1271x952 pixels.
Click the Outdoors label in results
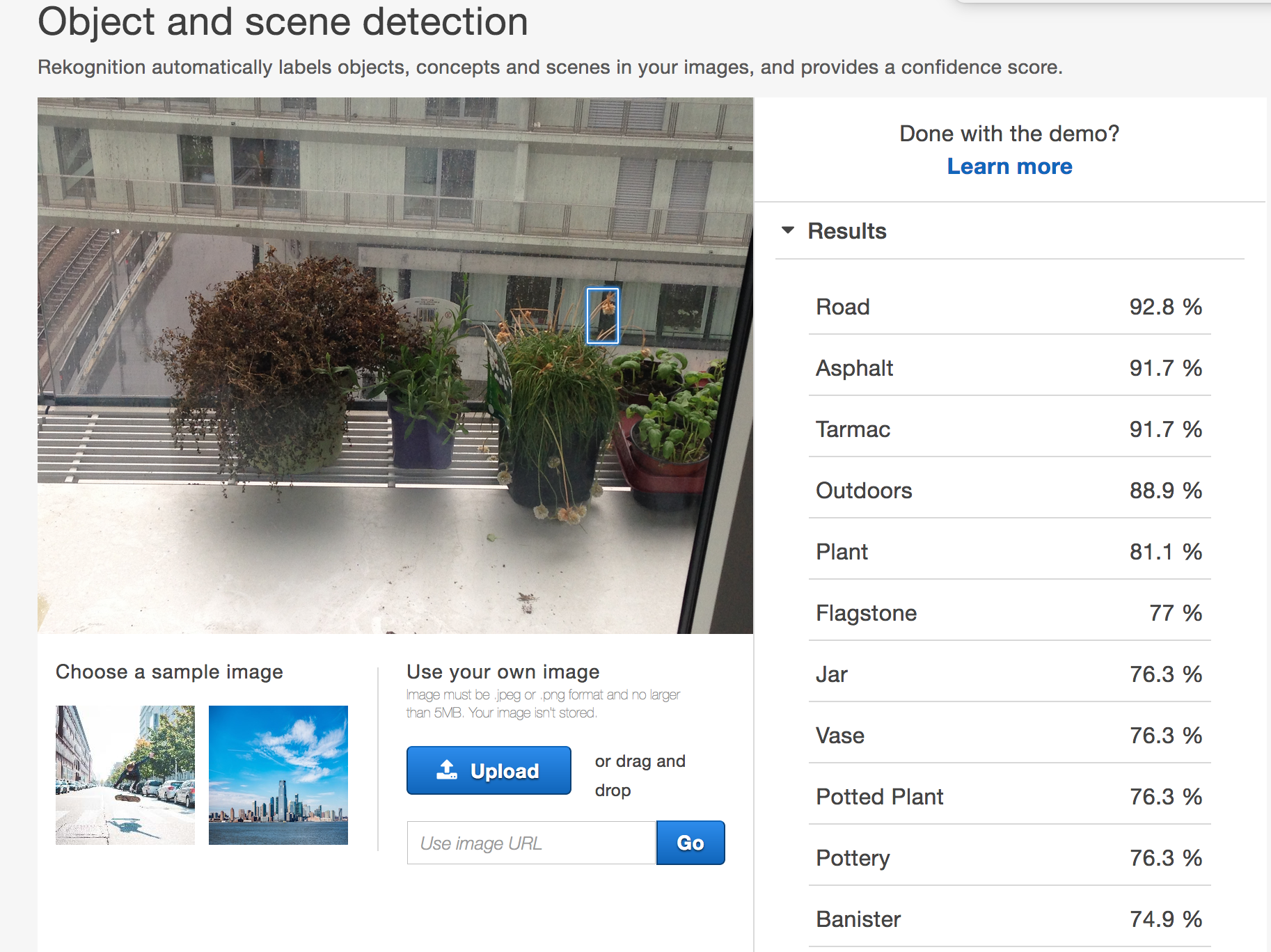864,491
